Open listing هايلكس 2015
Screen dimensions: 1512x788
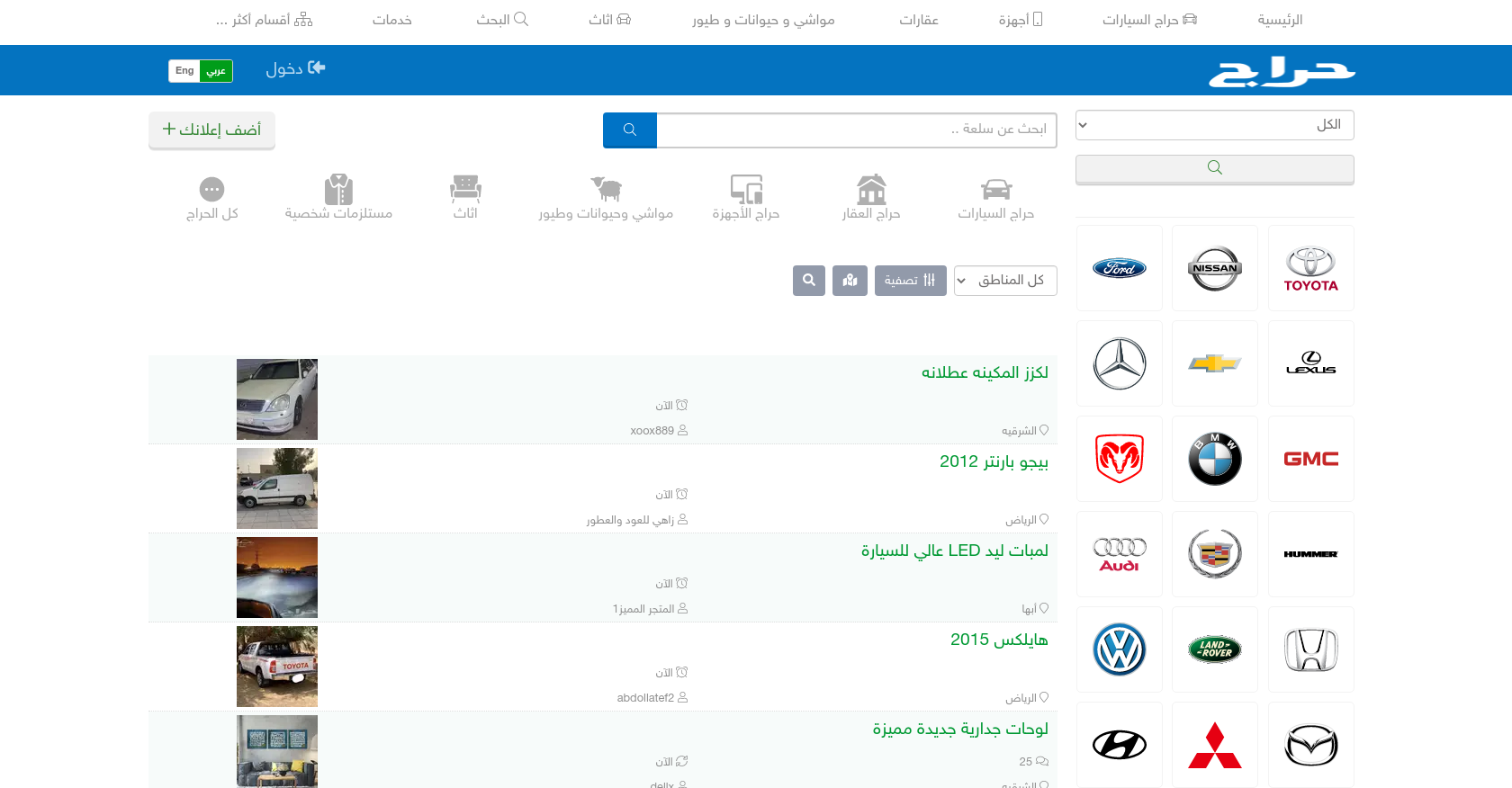999,640
